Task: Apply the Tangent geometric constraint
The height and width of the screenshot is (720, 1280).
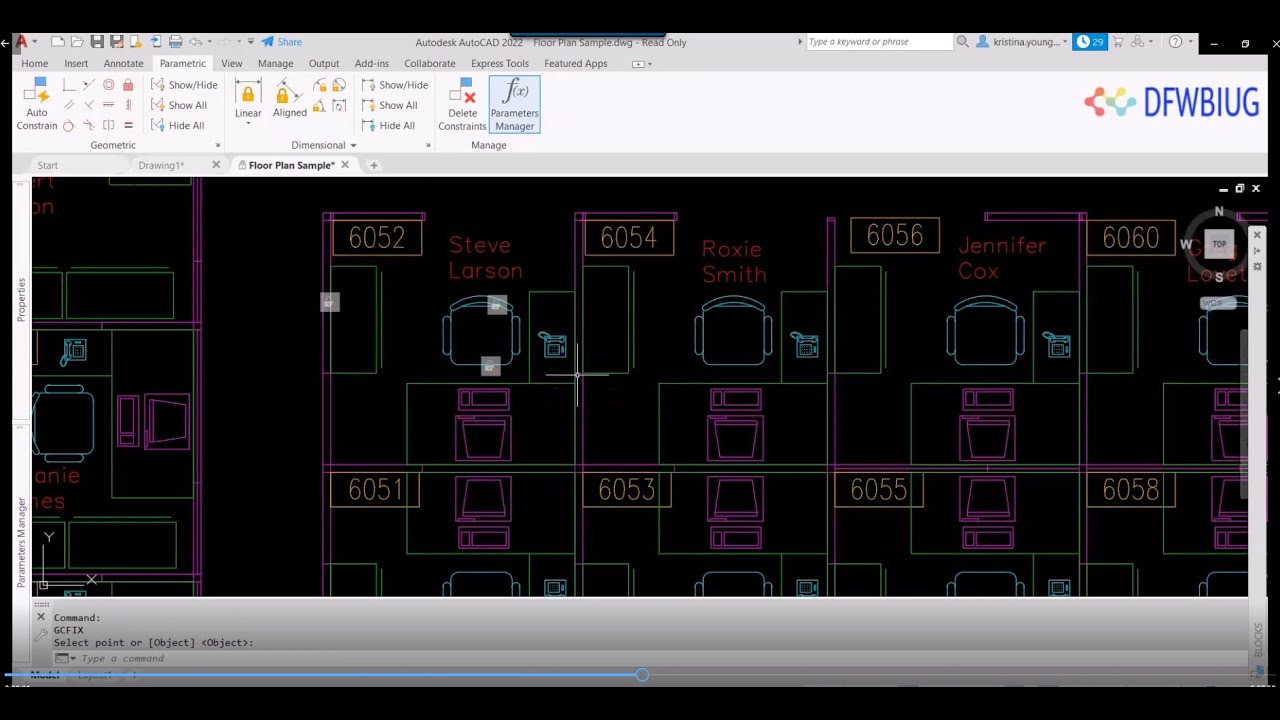Action: [x=68, y=125]
